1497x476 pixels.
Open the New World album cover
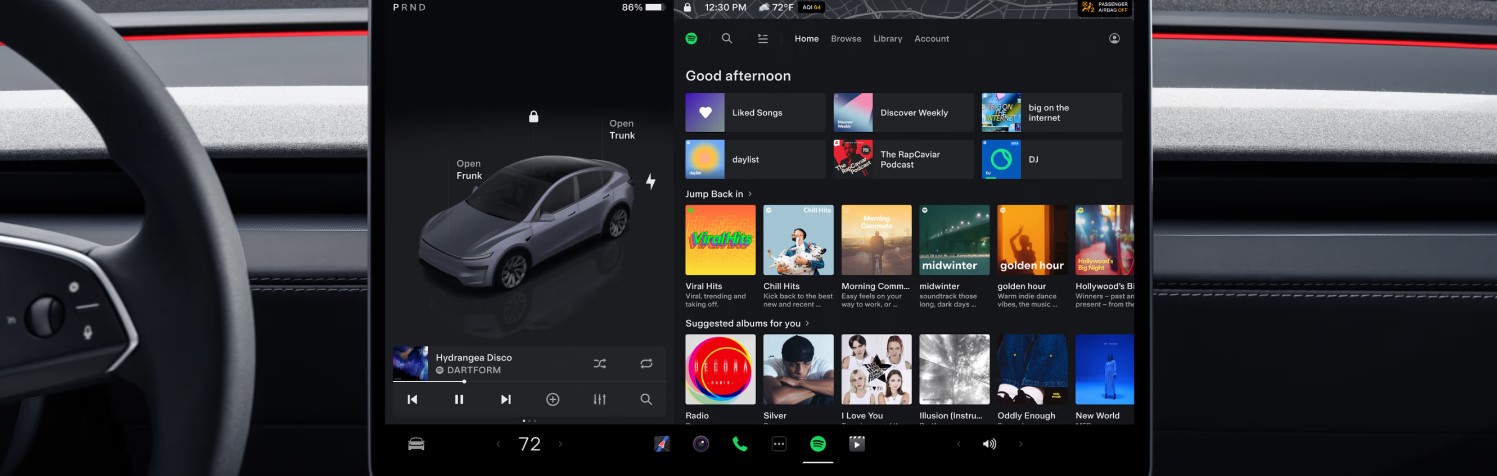1104,369
